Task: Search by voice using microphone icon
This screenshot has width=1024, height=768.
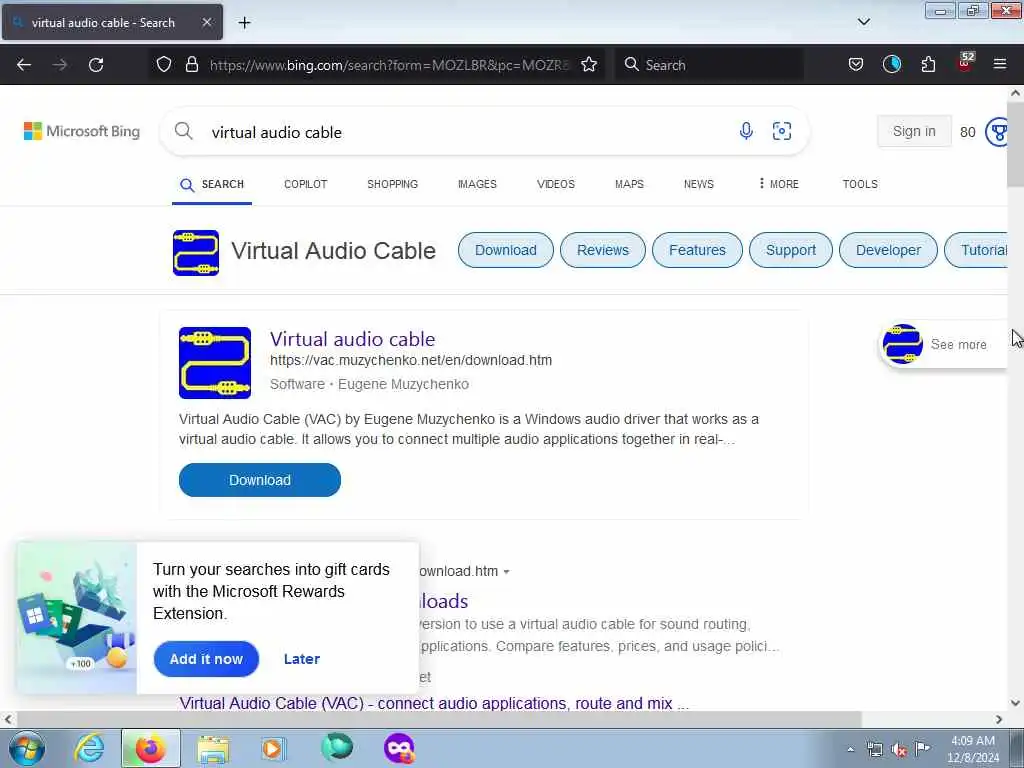Action: [x=746, y=131]
